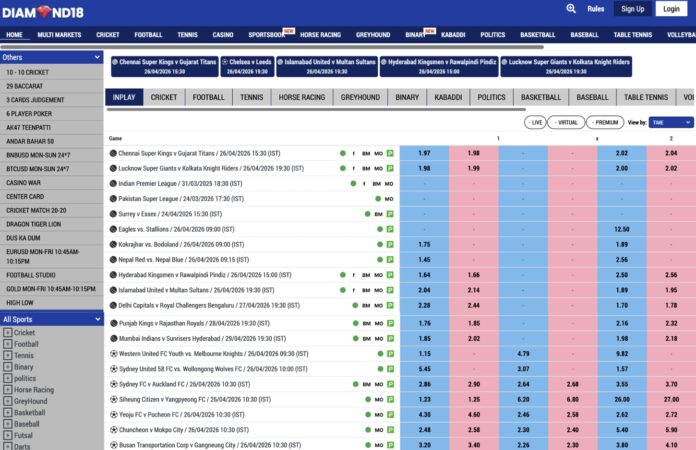Open Delhi Capitals v Royal Challengers Bengaluru match
The width and height of the screenshot is (696, 450).
tap(209, 305)
